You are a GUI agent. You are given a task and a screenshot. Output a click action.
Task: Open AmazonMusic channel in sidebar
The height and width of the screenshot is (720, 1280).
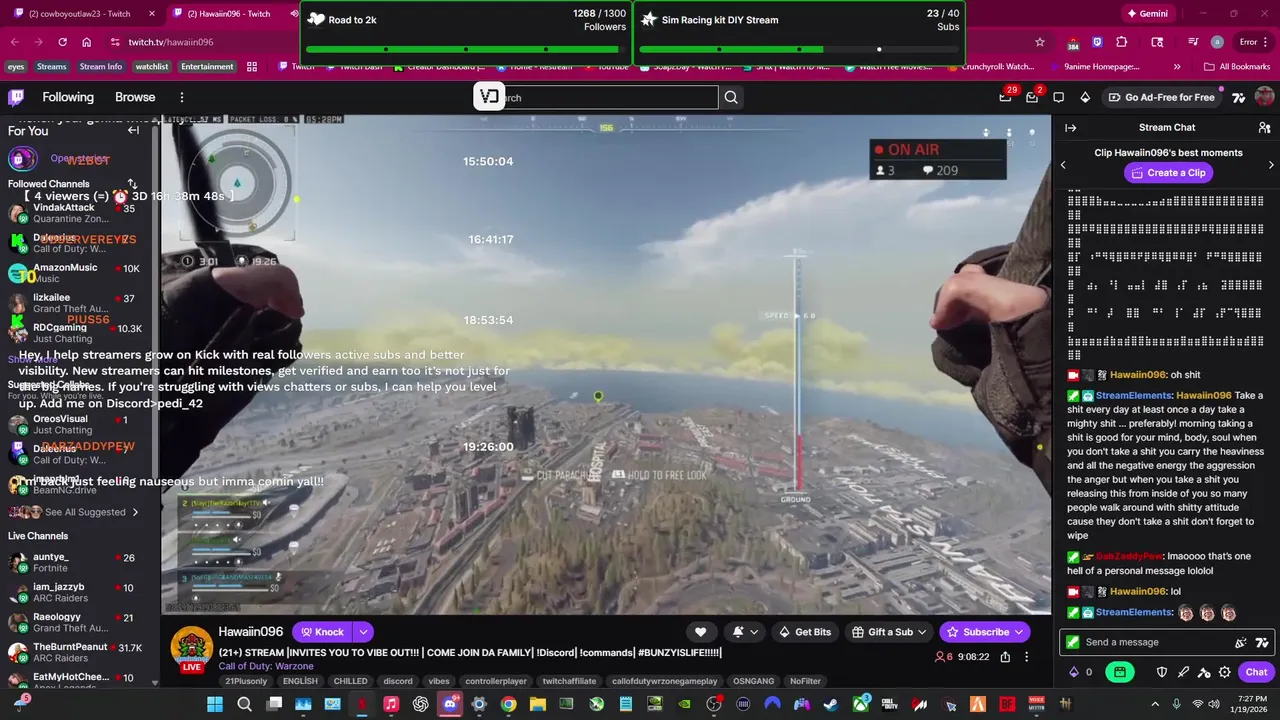pos(80,273)
